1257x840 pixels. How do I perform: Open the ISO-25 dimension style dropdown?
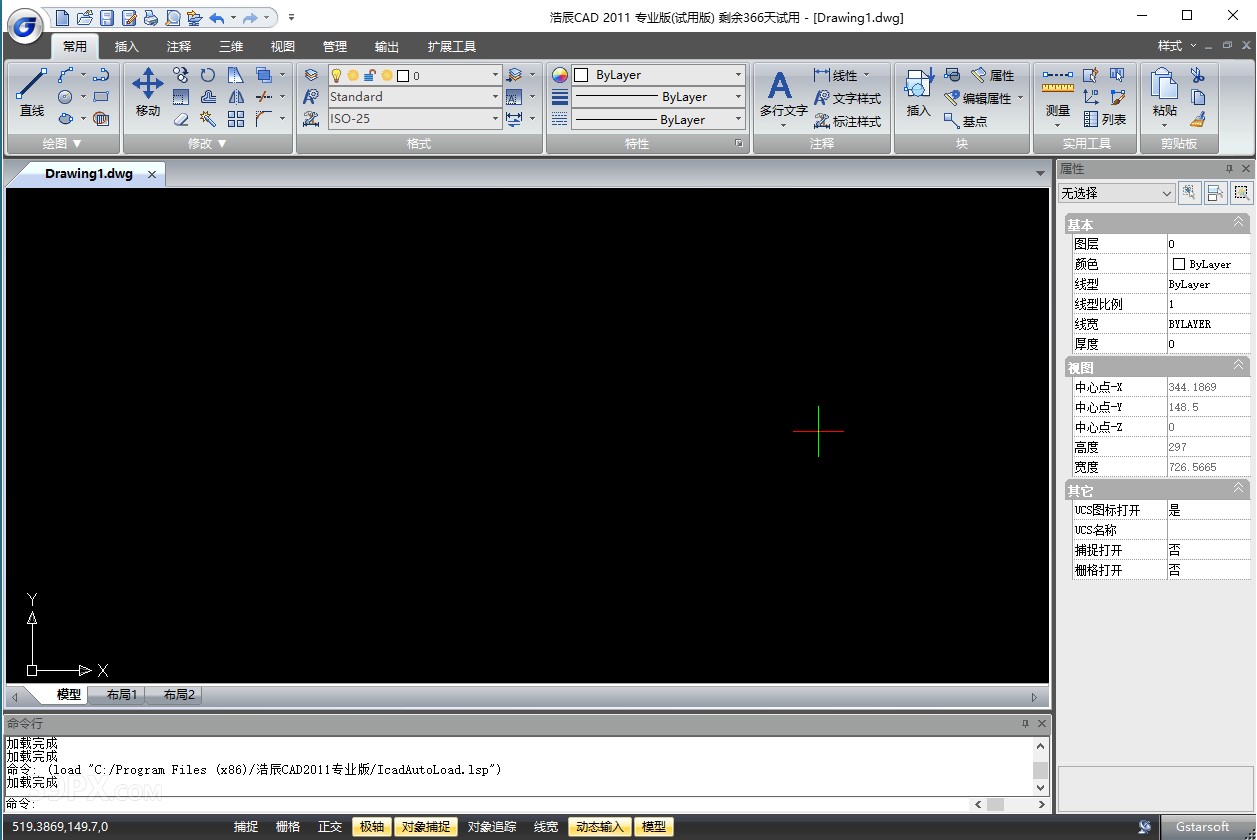(493, 119)
